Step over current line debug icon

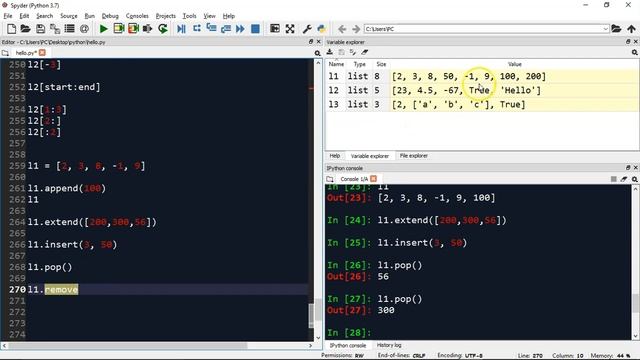click(197, 29)
